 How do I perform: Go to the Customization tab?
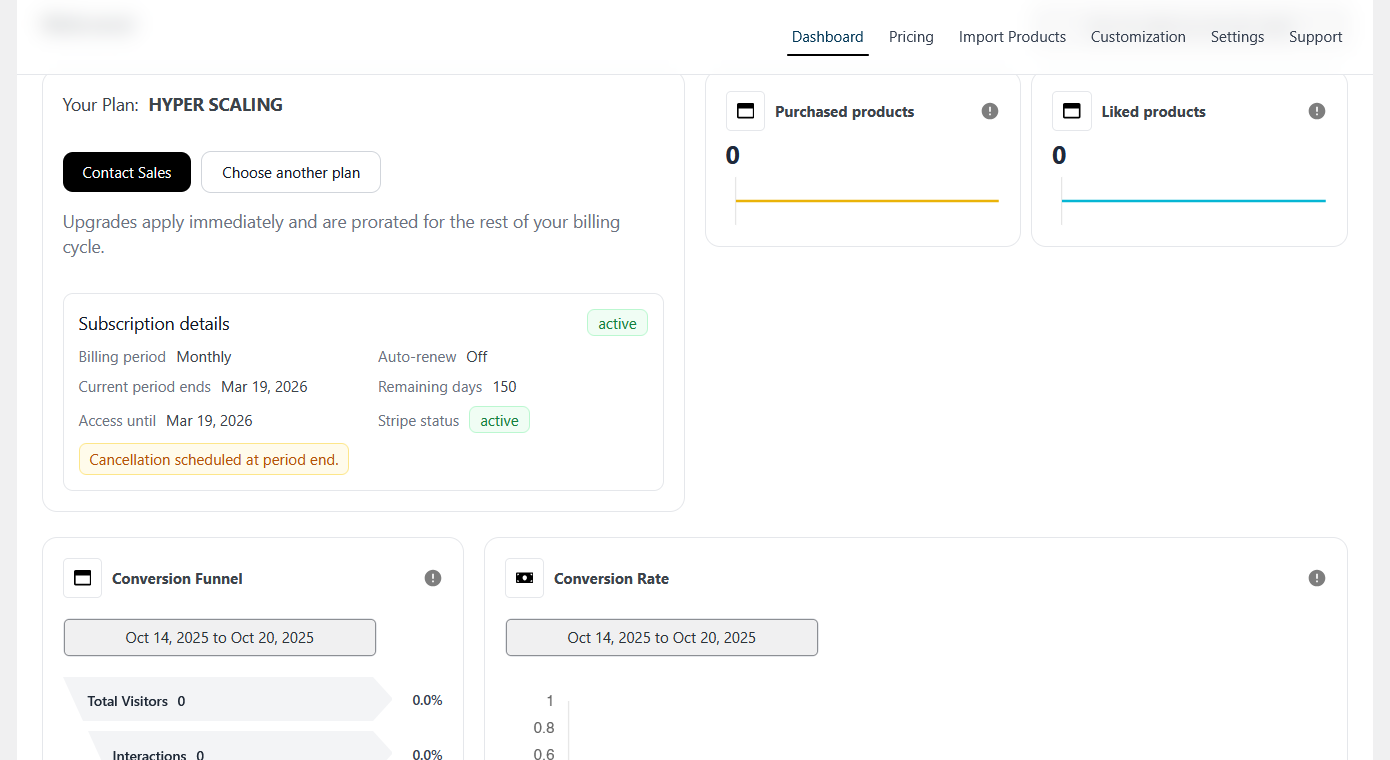1138,37
